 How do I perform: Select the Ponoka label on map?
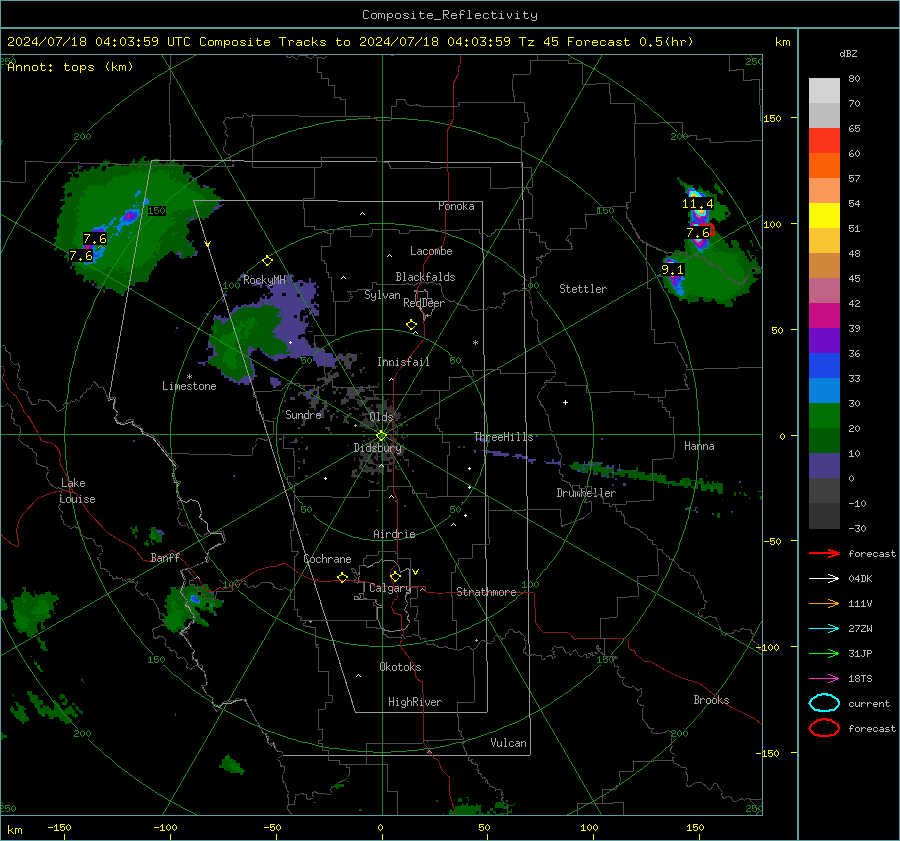coord(456,206)
